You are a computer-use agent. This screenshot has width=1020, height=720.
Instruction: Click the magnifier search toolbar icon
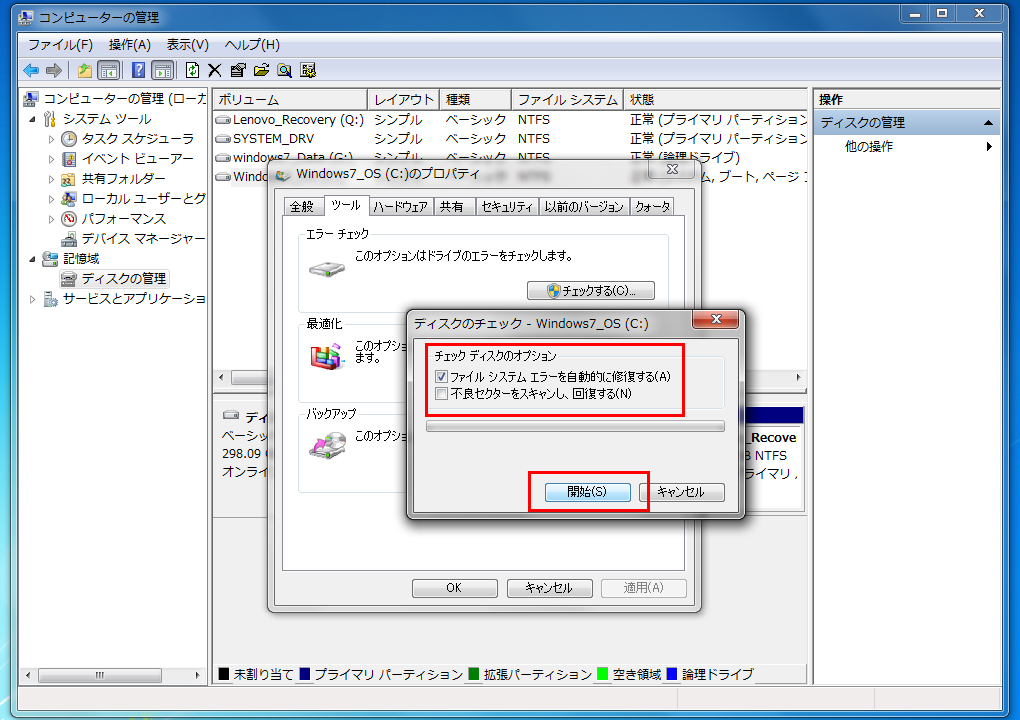click(x=284, y=70)
